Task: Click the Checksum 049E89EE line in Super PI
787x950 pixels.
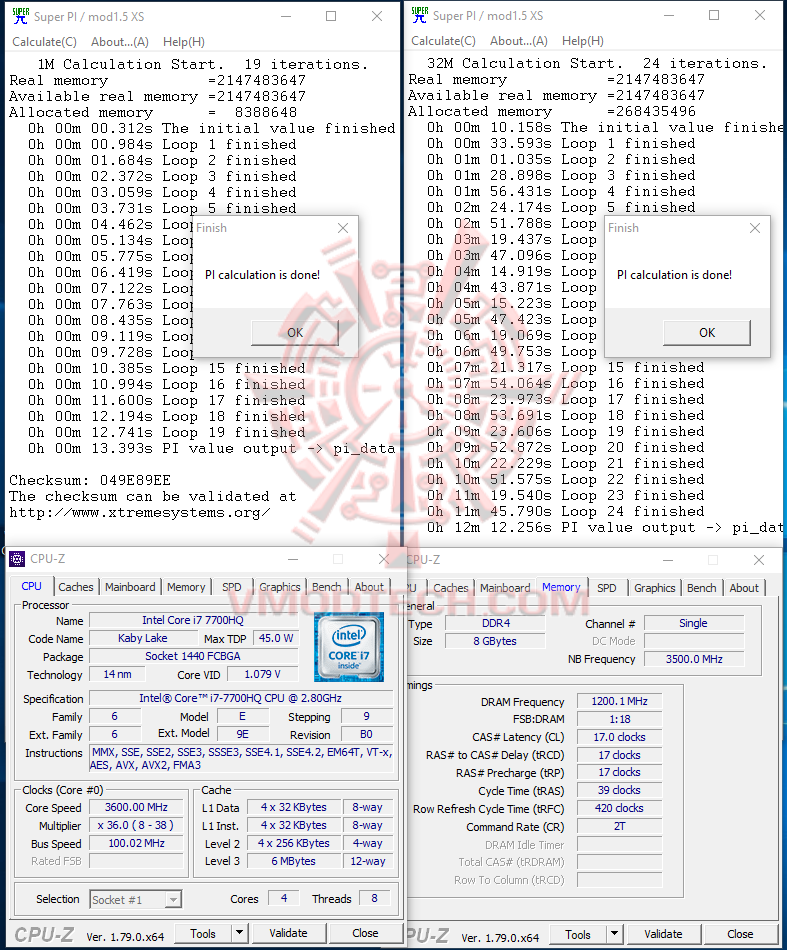Action: [x=90, y=480]
